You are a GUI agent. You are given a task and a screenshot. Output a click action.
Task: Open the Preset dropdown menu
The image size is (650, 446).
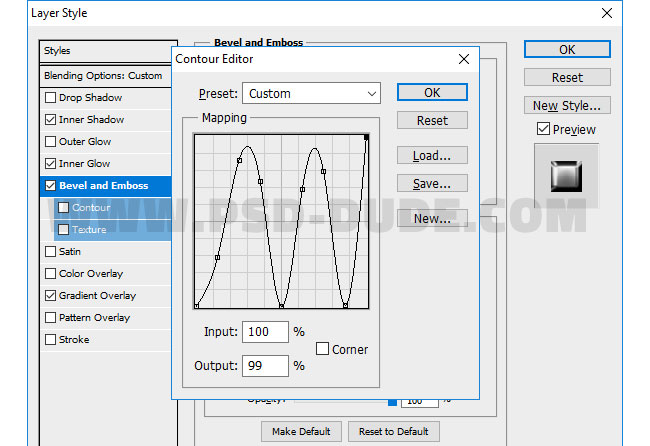pos(311,93)
